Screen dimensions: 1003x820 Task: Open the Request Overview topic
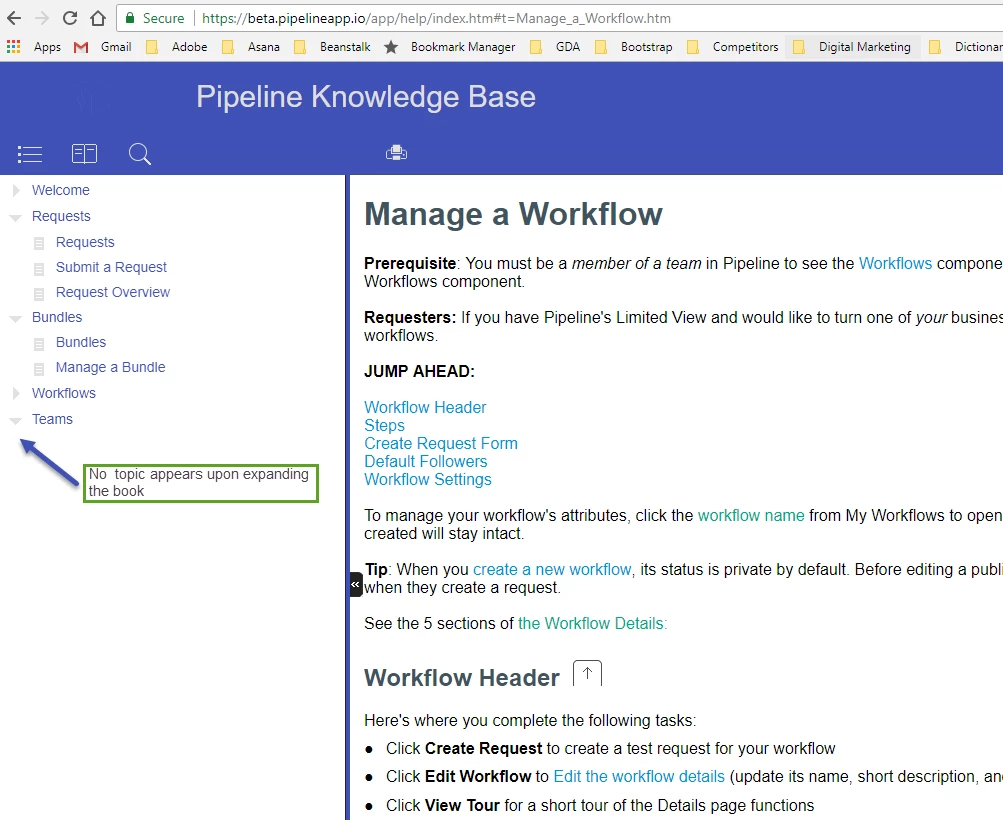(113, 292)
